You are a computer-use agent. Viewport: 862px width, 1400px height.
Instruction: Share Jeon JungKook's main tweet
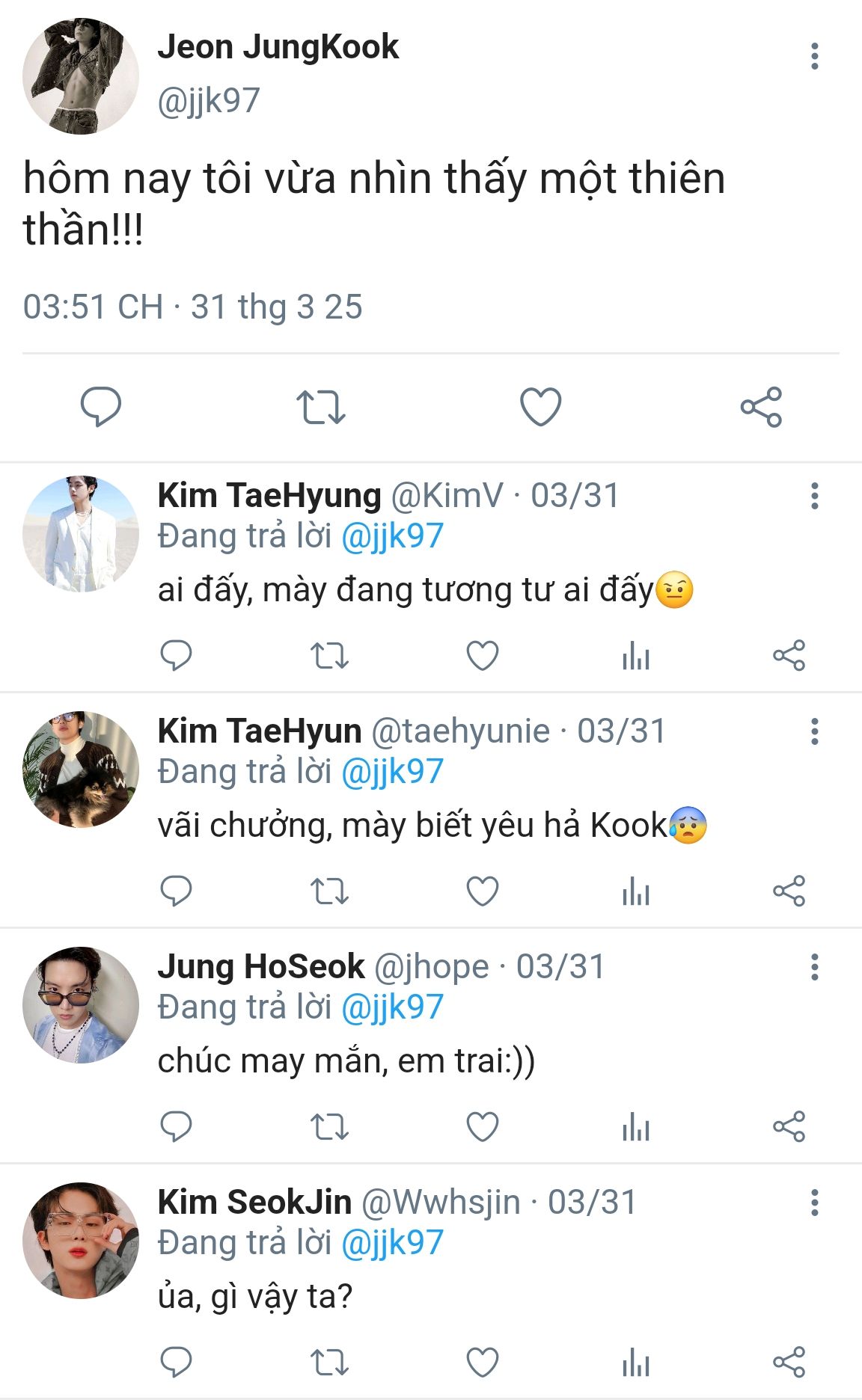(761, 407)
